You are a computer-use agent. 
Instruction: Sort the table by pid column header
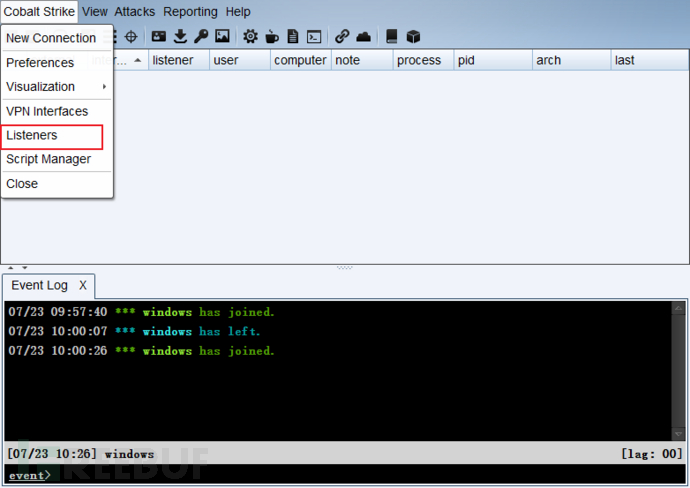(490, 61)
